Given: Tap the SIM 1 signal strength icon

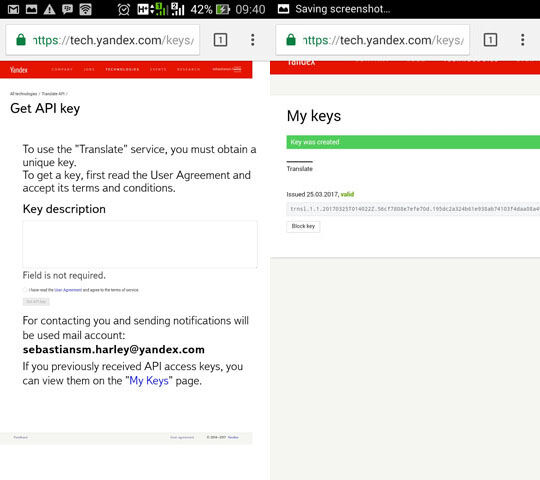Looking at the screenshot, I should (x=161, y=9).
